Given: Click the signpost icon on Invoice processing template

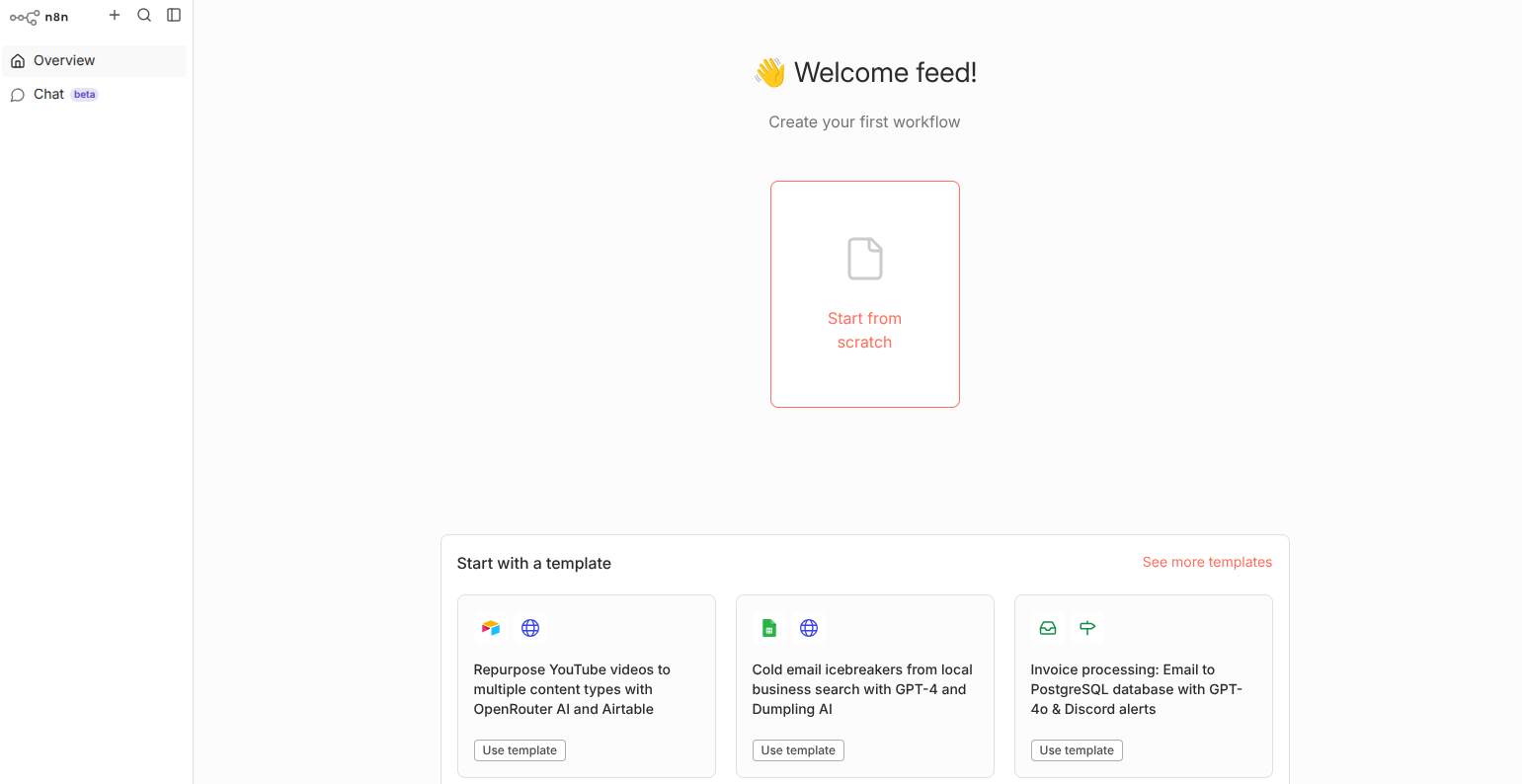Looking at the screenshot, I should (x=1087, y=628).
